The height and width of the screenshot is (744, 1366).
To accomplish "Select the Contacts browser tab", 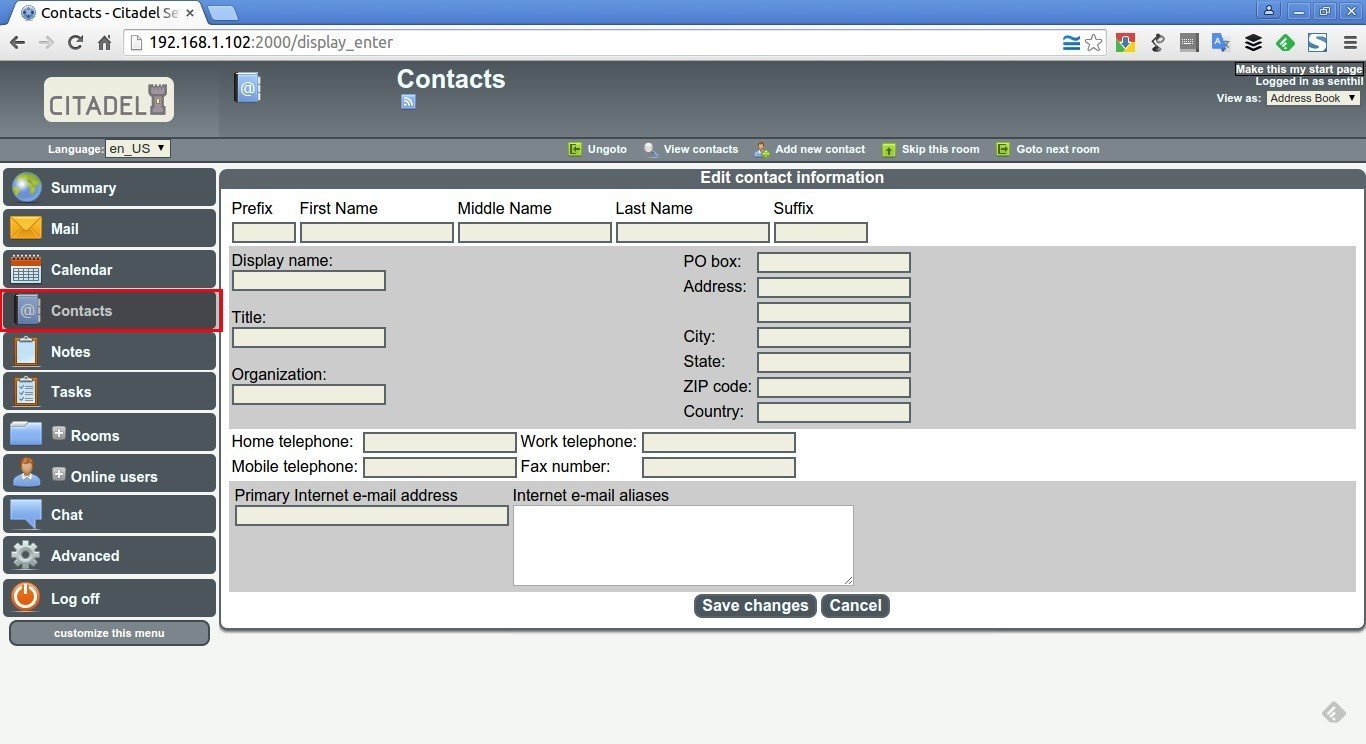I will [105, 13].
